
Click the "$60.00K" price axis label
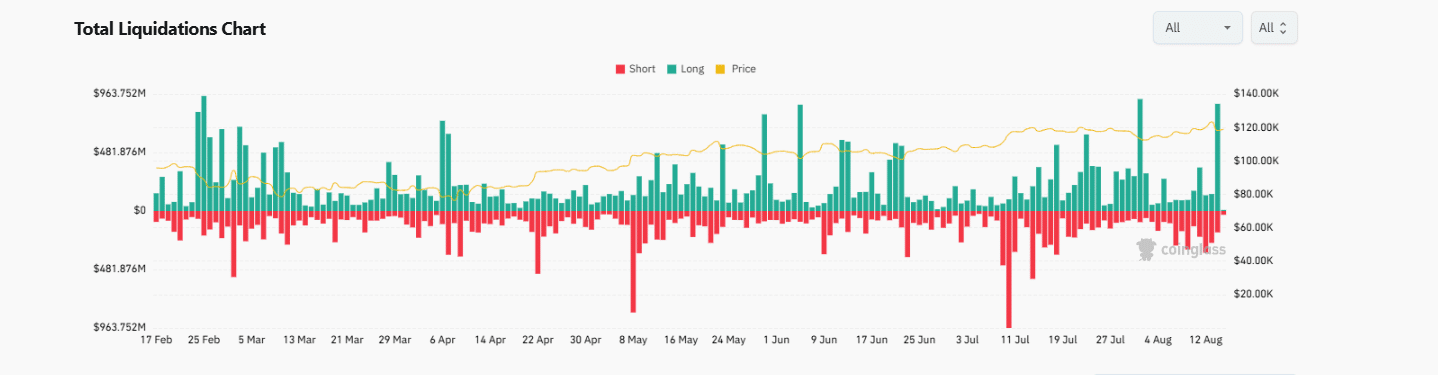[1253, 227]
